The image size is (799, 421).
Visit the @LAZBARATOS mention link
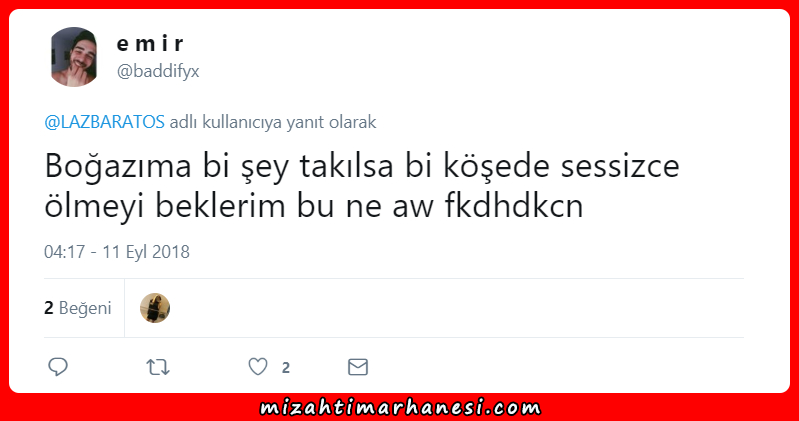(104, 122)
